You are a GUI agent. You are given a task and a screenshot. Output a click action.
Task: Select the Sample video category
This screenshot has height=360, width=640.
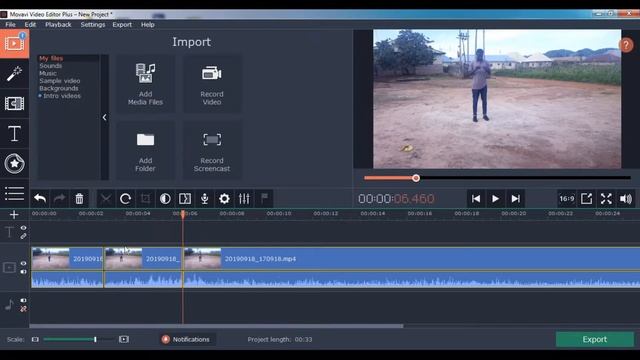[x=60, y=81]
